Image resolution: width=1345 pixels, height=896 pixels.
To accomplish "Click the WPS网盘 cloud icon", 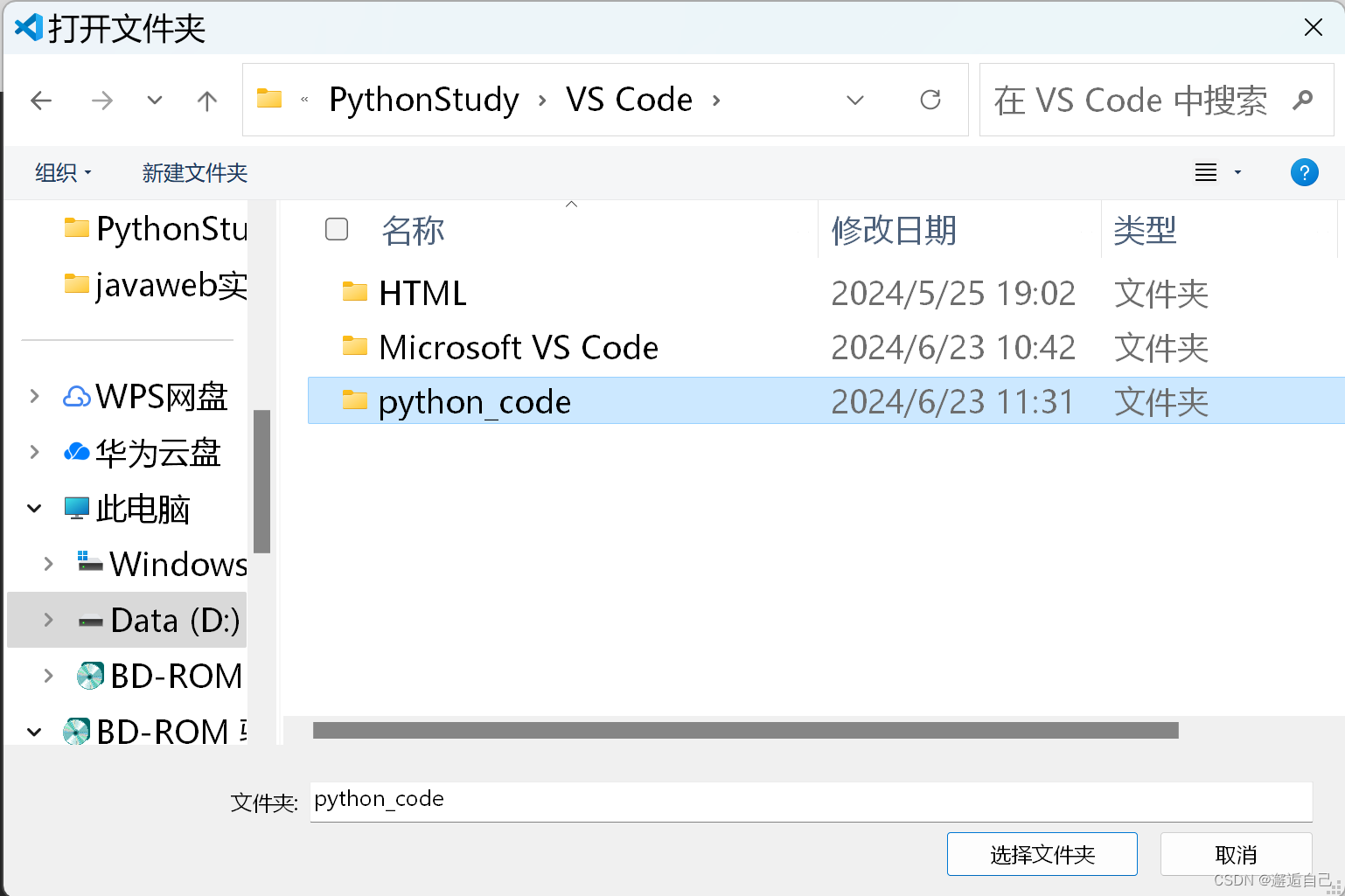I will click(x=77, y=397).
